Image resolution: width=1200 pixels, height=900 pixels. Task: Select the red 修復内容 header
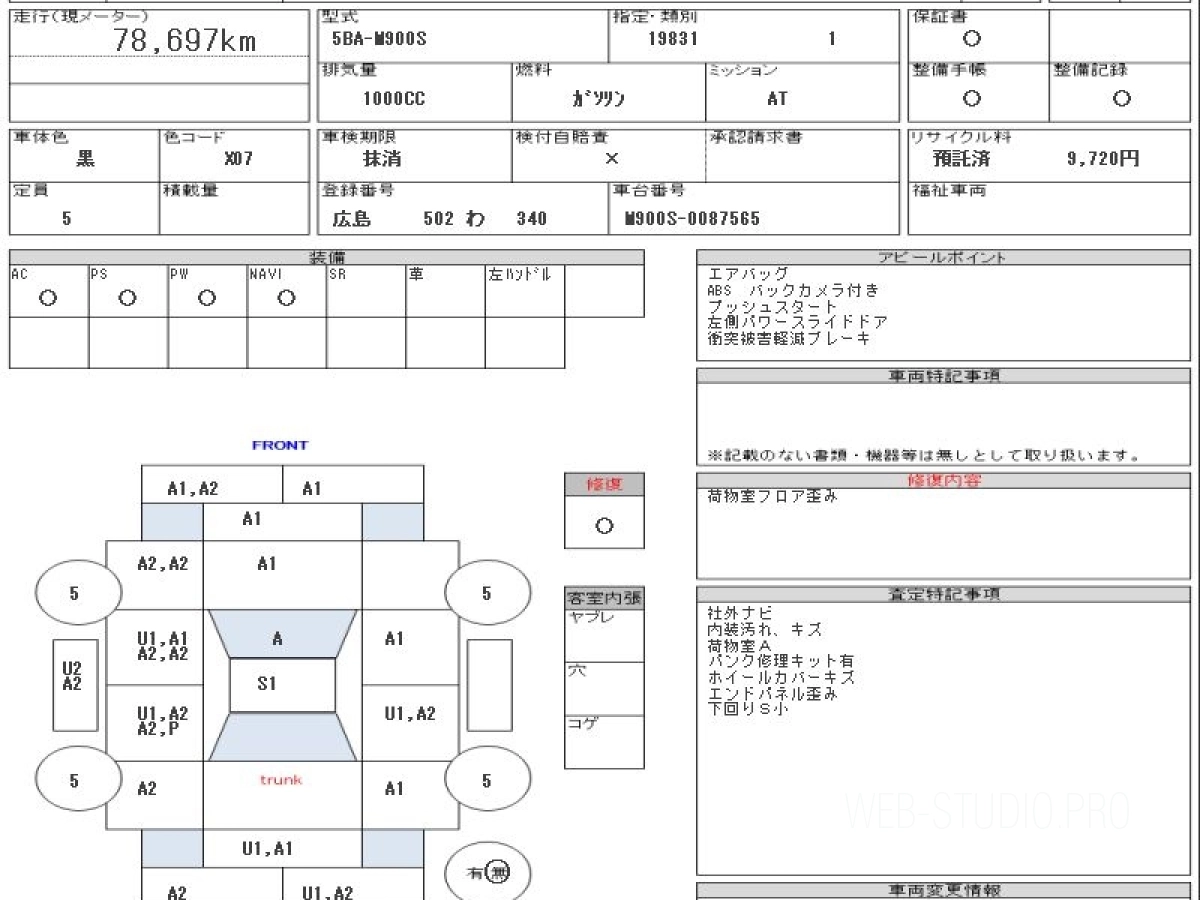[943, 481]
